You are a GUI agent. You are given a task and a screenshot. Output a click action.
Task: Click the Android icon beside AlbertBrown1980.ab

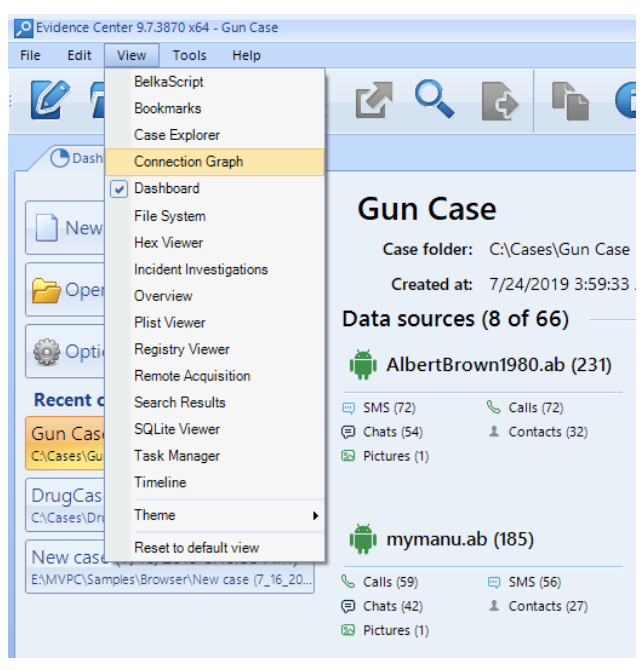(363, 364)
